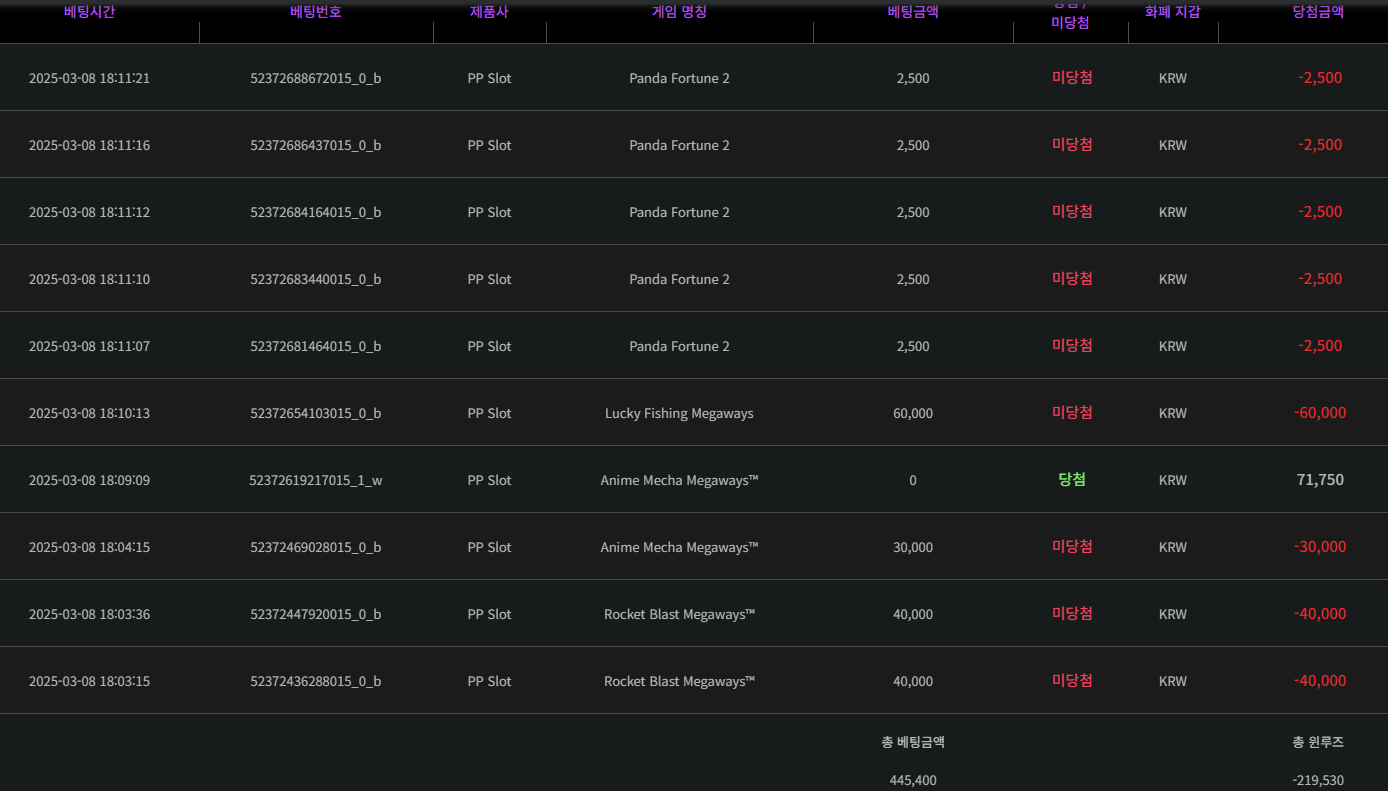Image resolution: width=1388 pixels, height=791 pixels.
Task: Select bet number 52372683440015_0_b
Action: click(316, 279)
